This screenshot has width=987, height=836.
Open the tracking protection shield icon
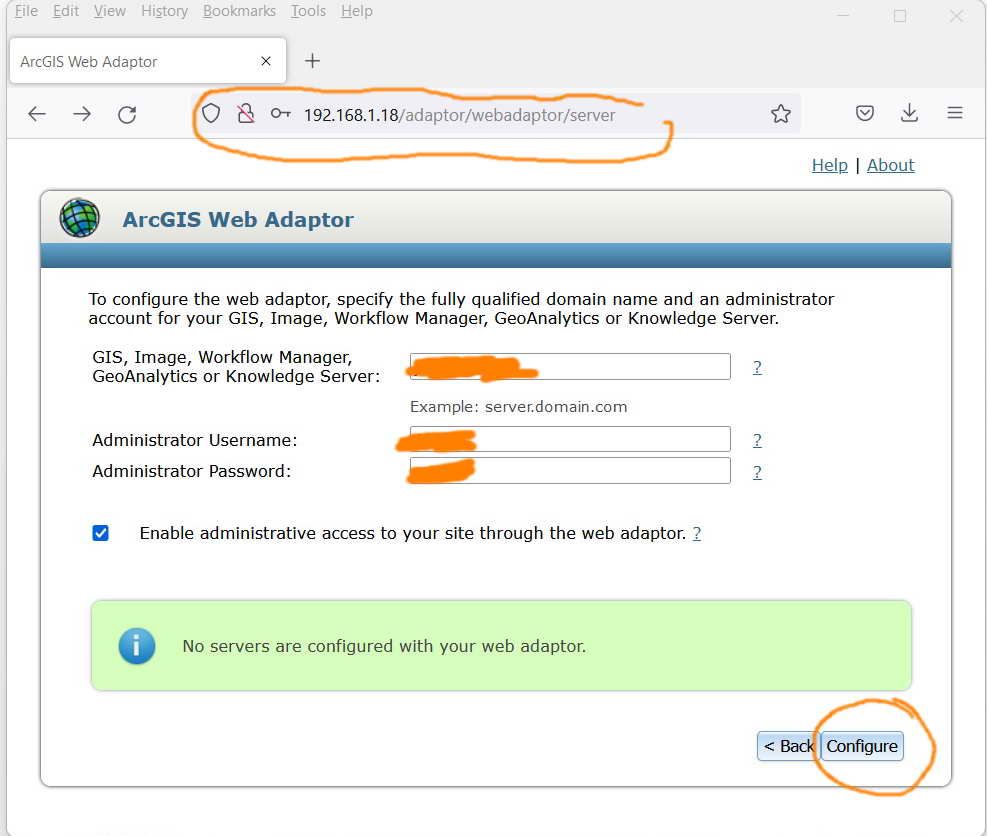pos(211,113)
